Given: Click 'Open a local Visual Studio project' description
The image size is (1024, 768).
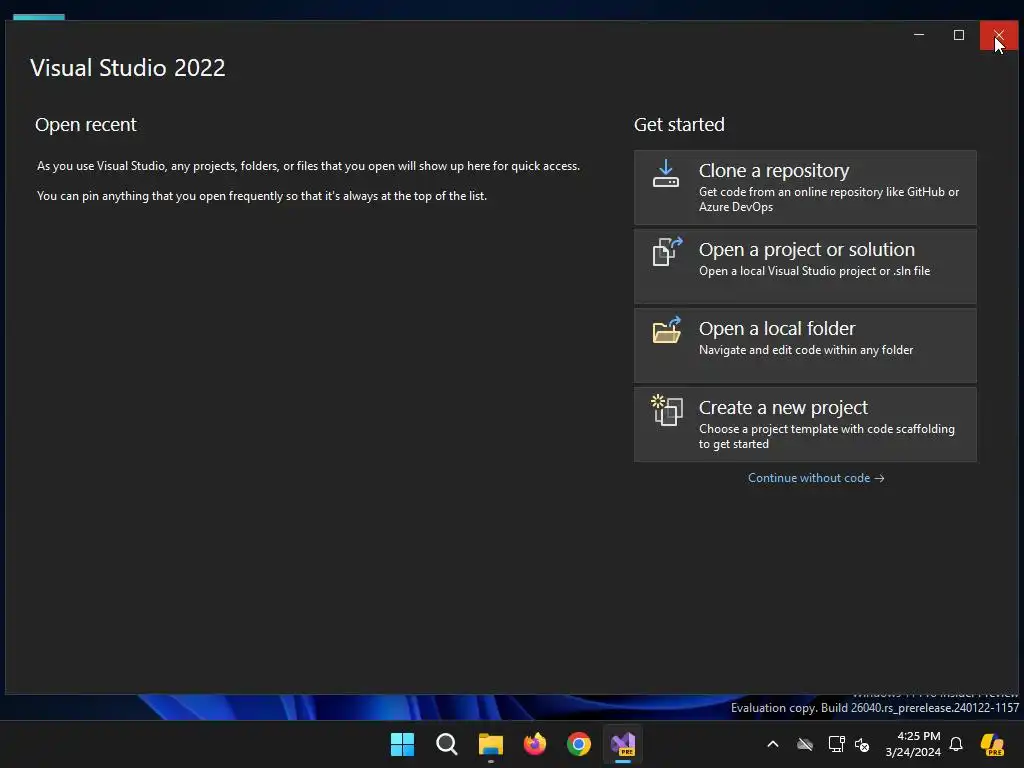Looking at the screenshot, I should click(814, 271).
